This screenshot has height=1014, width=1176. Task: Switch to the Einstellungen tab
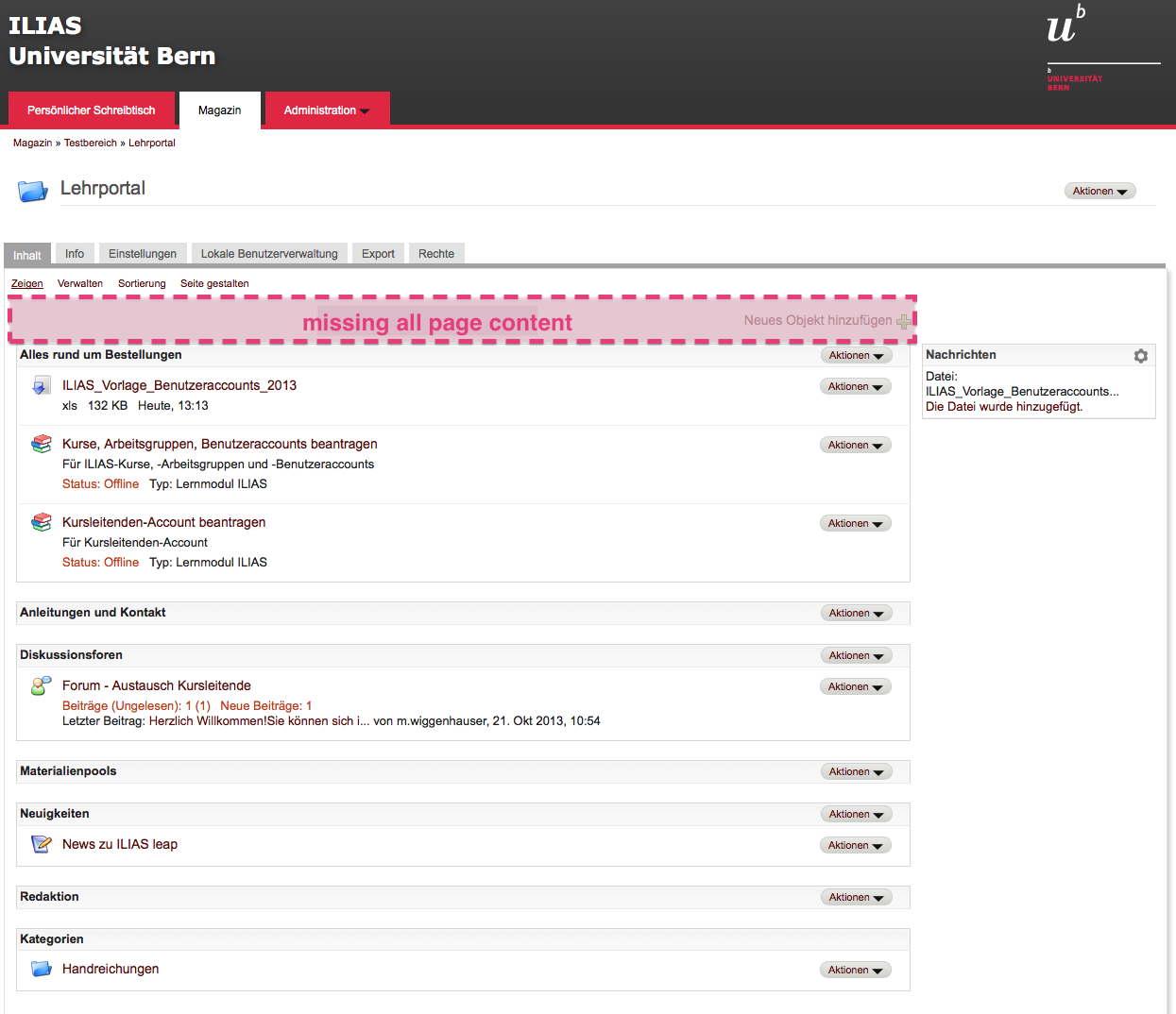click(x=143, y=254)
